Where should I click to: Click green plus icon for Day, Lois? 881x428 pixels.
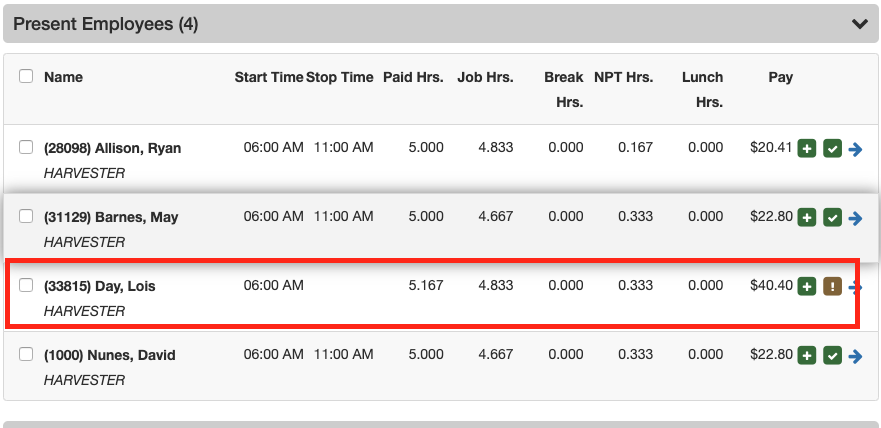(807, 287)
